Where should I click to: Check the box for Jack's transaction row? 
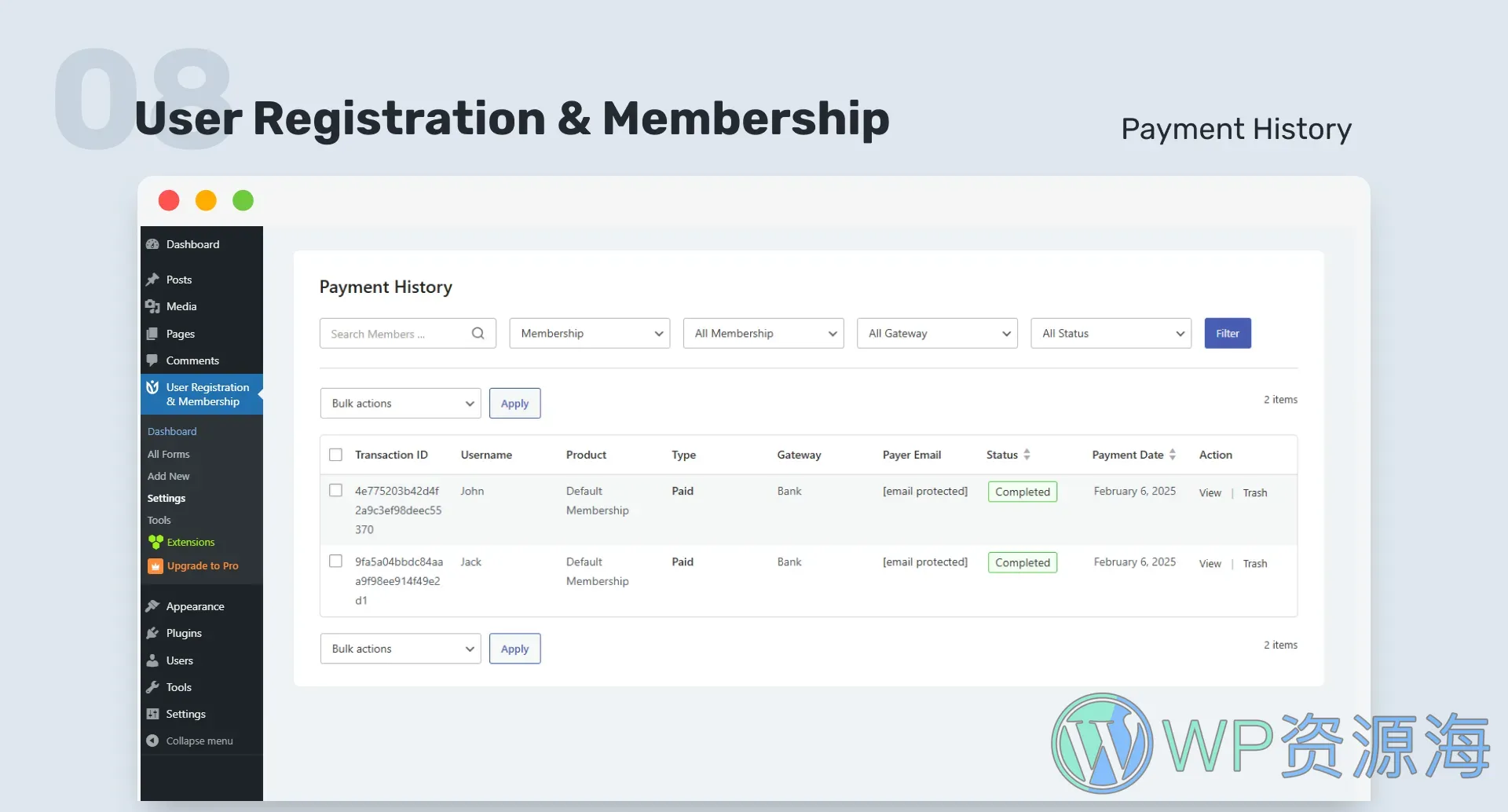(x=335, y=561)
